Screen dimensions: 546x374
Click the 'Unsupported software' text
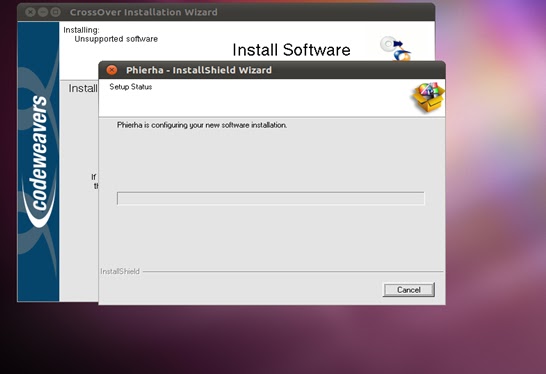tap(116, 39)
